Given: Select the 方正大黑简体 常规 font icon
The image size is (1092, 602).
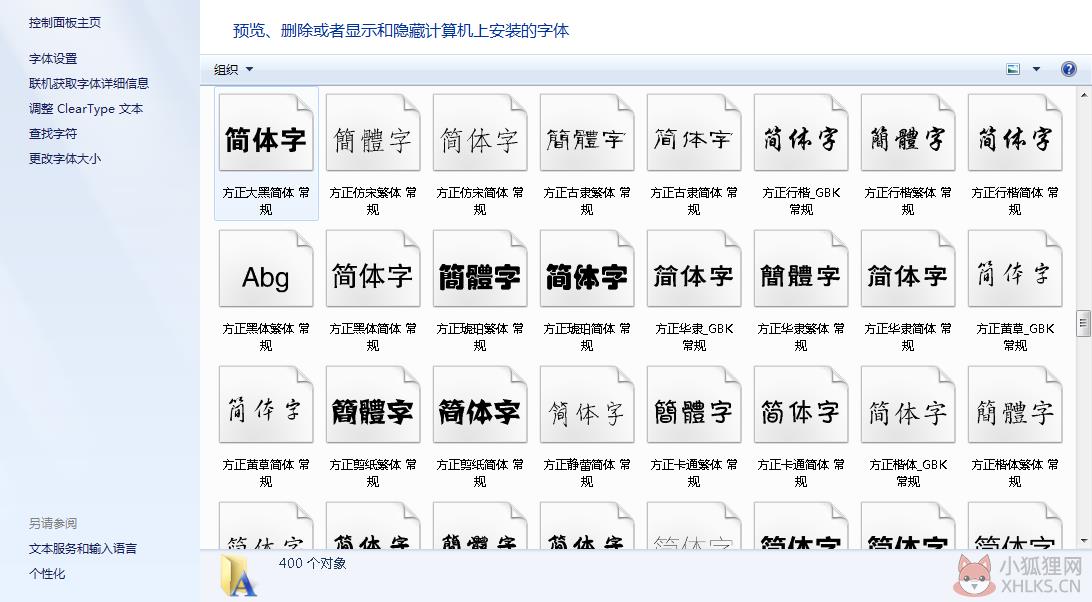Looking at the screenshot, I should 266,133.
